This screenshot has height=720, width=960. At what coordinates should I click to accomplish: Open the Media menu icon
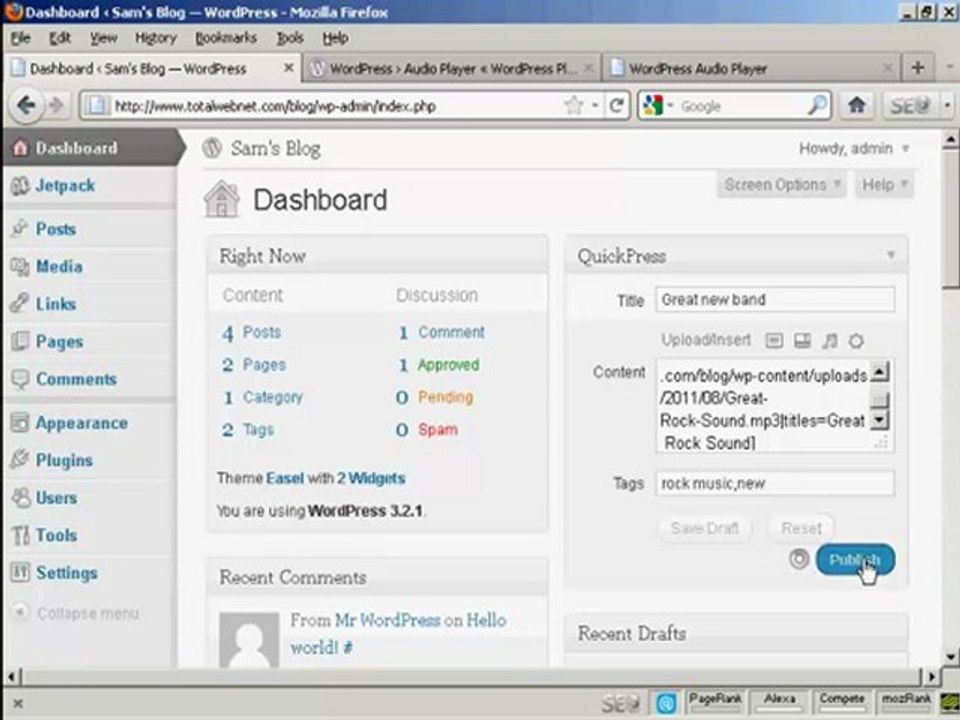20,266
